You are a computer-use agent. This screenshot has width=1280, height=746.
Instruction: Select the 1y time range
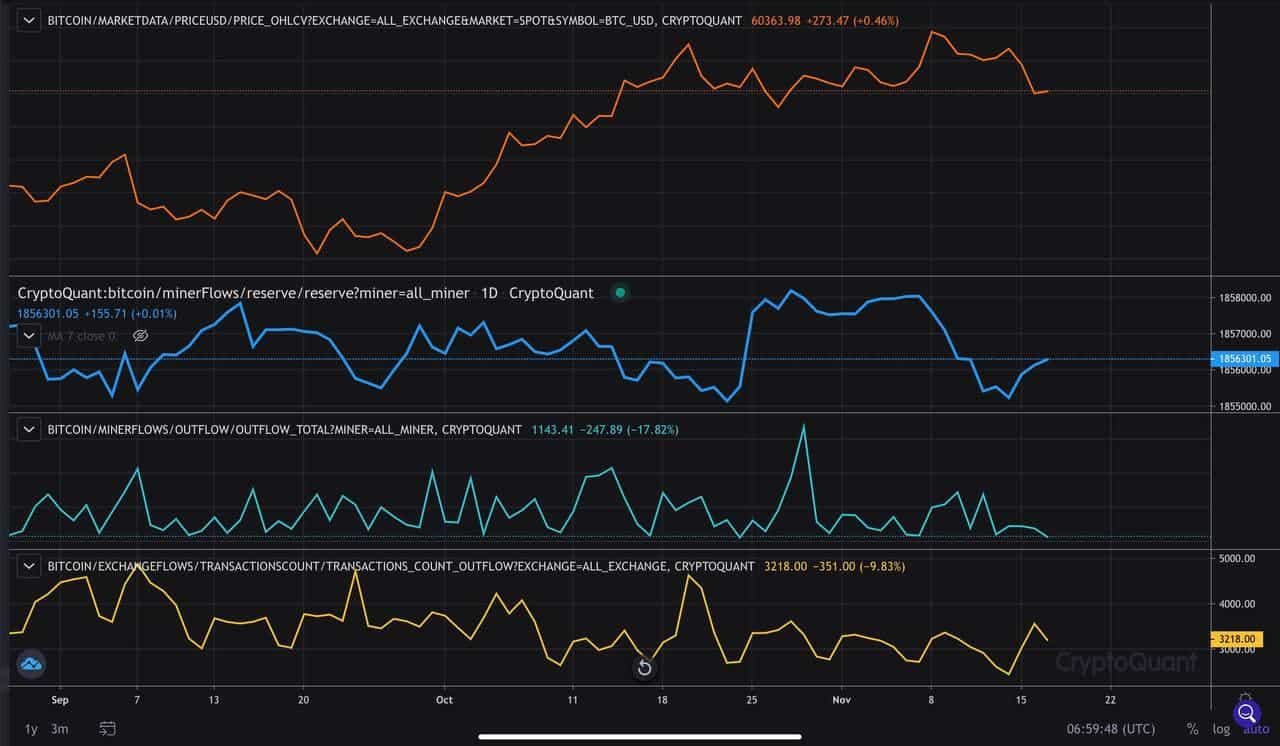click(31, 729)
